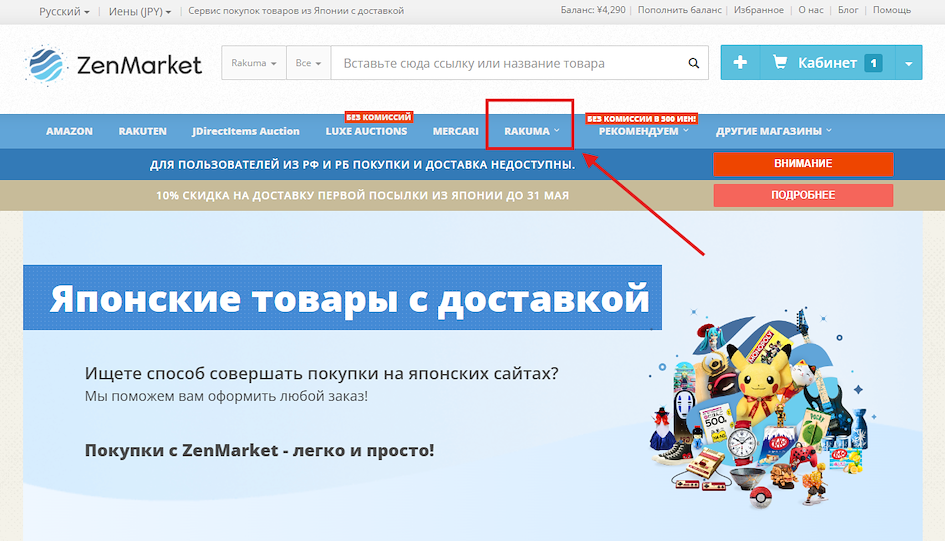Click the cart item count badge

(873, 63)
